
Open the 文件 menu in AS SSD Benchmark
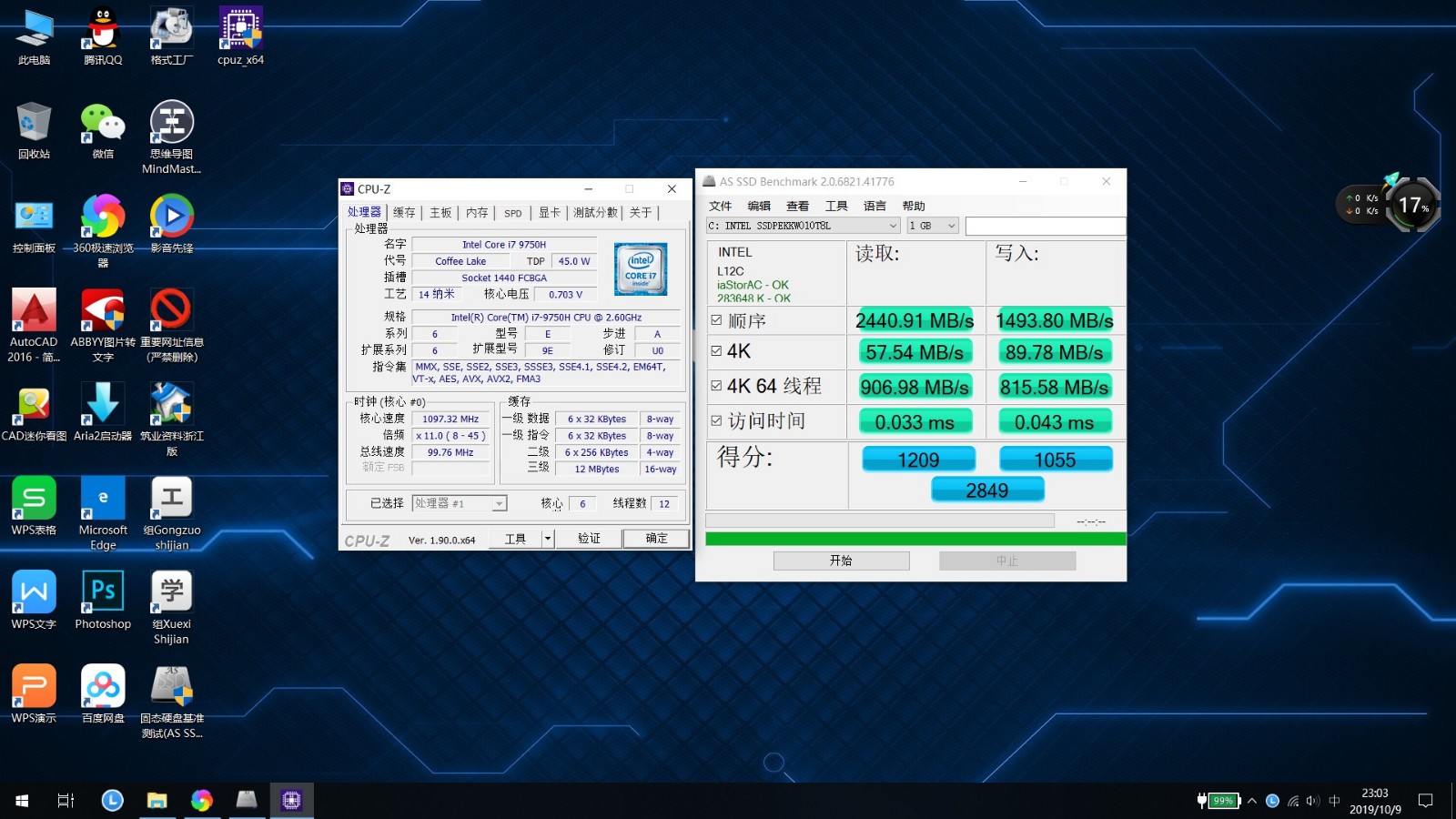(x=721, y=207)
